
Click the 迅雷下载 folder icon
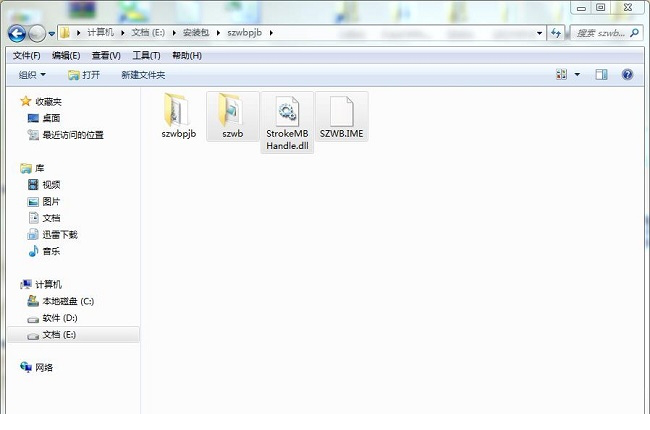(x=33, y=235)
